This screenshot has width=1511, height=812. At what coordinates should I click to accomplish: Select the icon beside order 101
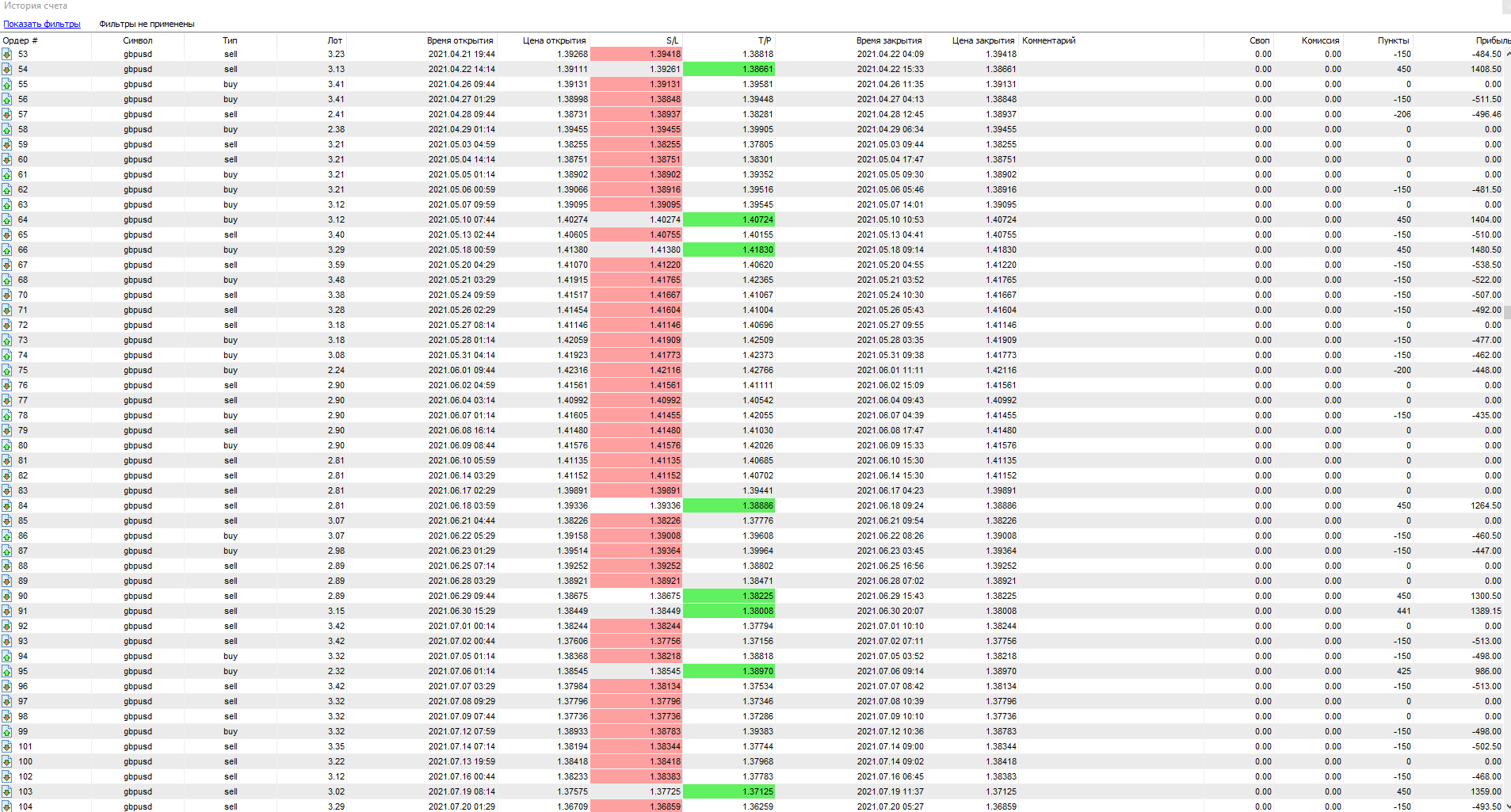pos(6,747)
